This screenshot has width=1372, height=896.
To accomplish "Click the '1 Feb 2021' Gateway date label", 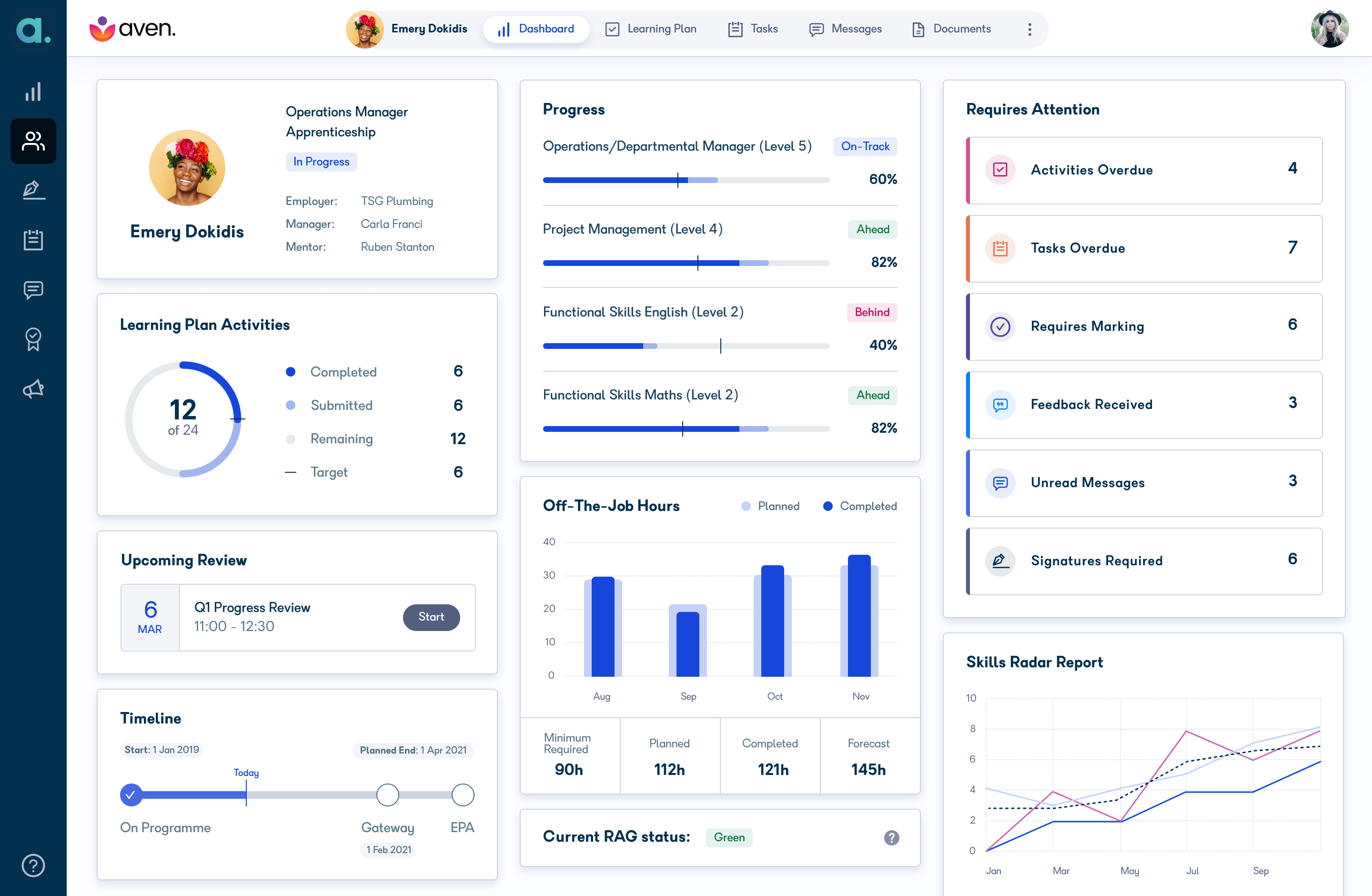I will coord(388,850).
